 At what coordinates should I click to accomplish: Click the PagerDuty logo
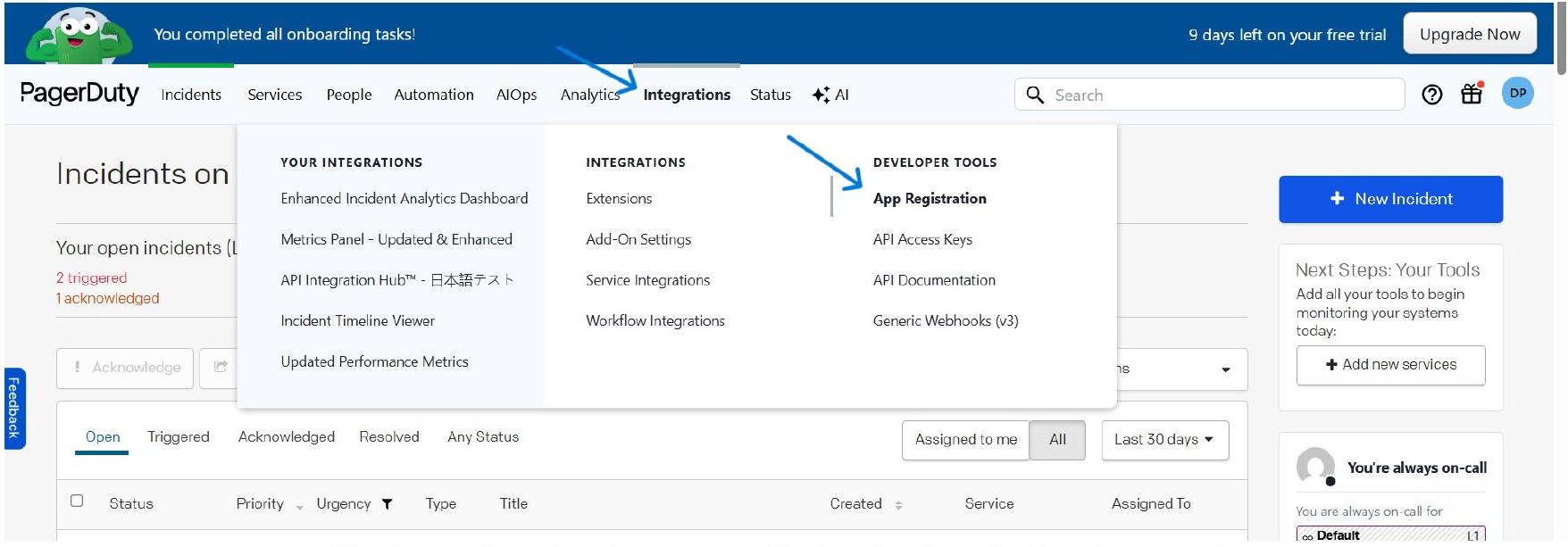click(x=79, y=94)
